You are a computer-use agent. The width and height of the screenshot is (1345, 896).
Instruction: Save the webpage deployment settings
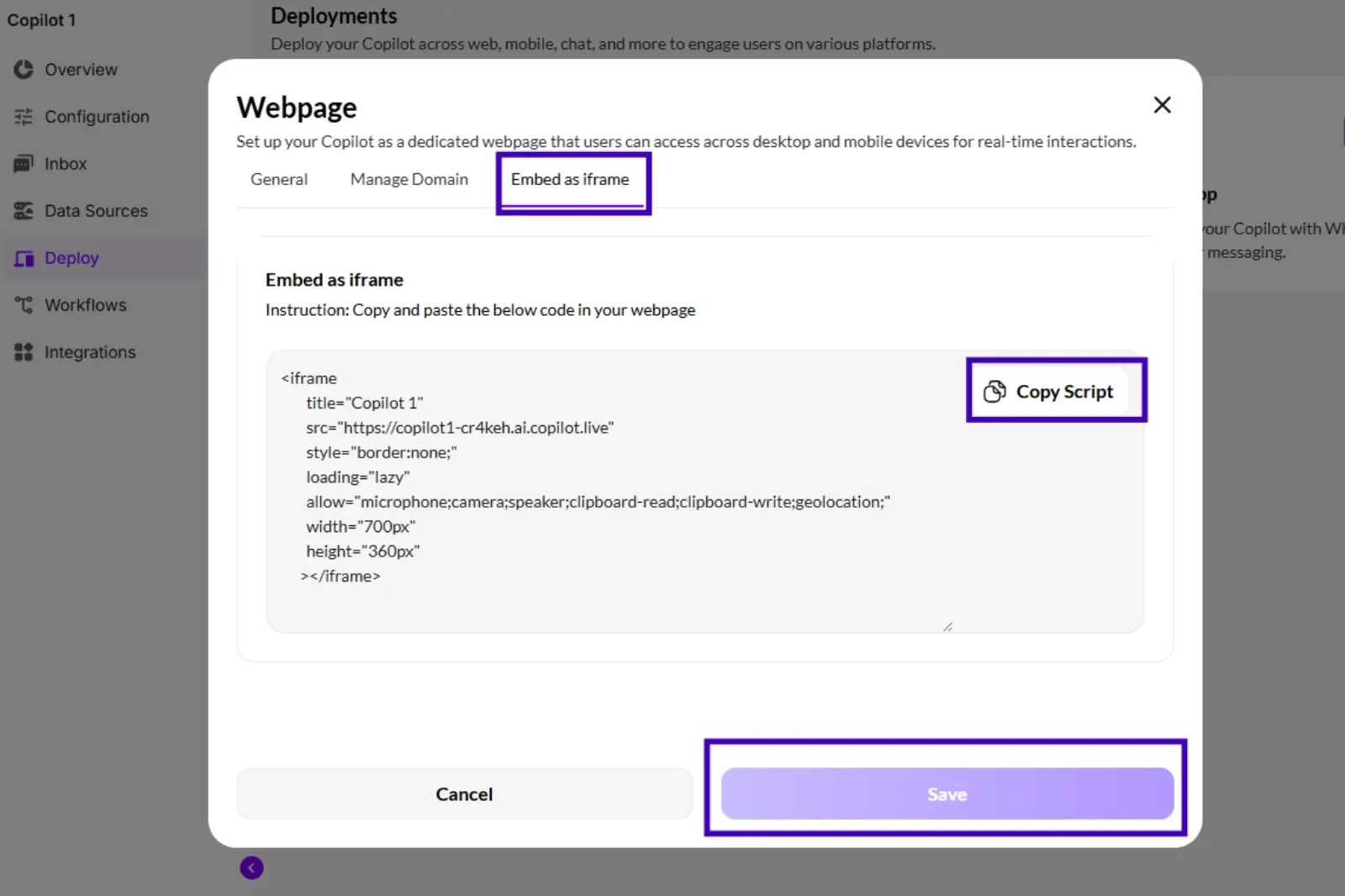coord(947,793)
